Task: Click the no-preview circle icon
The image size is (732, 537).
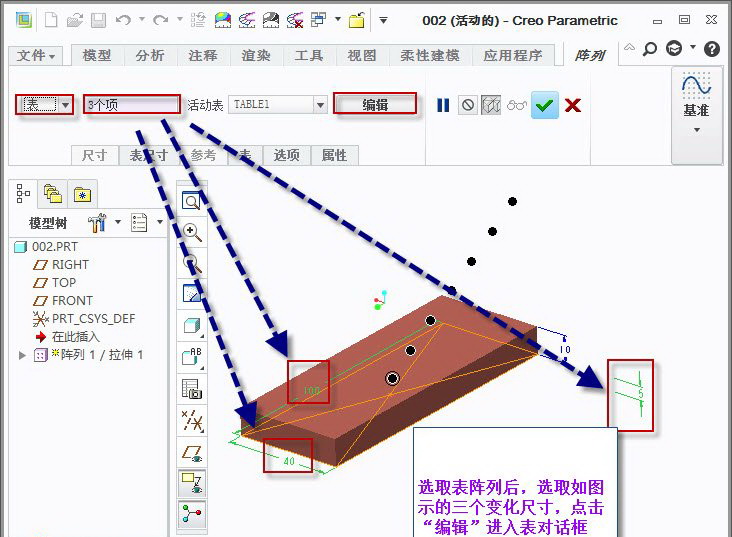Action: click(467, 105)
